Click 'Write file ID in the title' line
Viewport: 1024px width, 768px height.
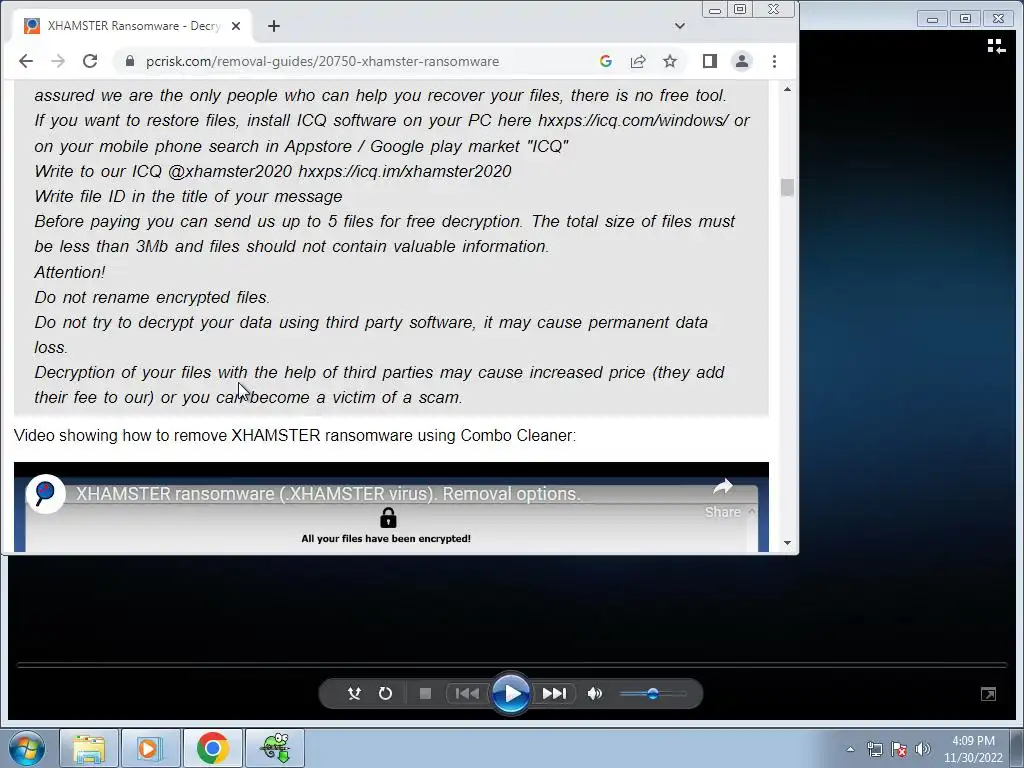188,197
